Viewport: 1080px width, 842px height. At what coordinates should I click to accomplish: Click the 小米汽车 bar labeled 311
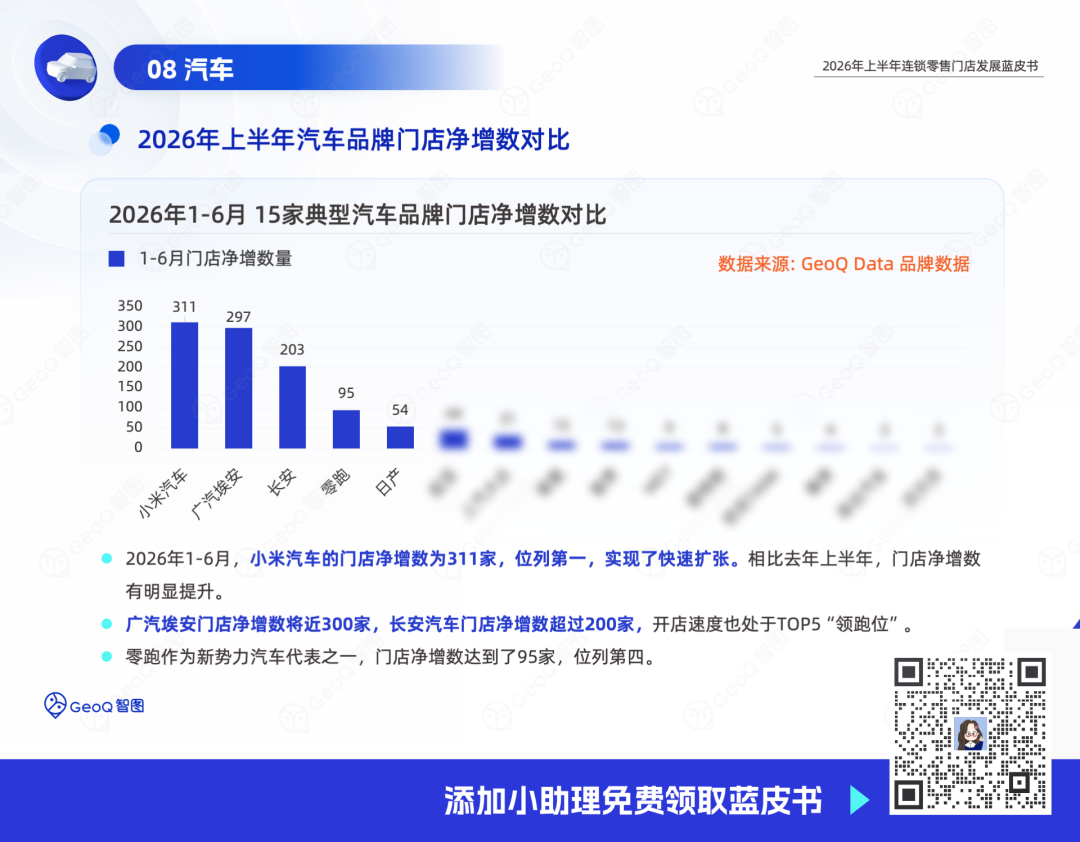click(x=185, y=385)
